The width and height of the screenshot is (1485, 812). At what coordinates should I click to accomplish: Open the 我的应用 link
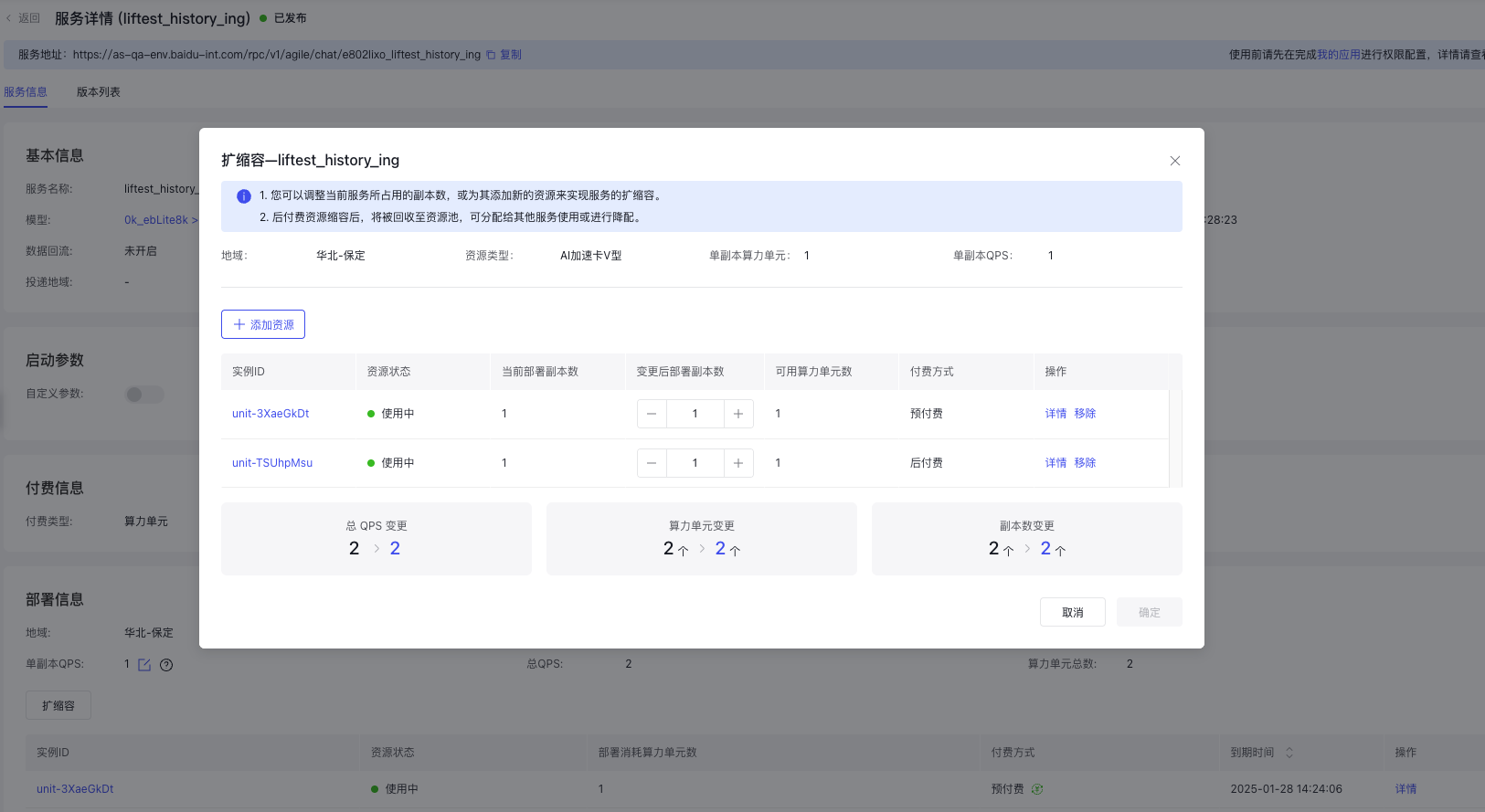1339,55
